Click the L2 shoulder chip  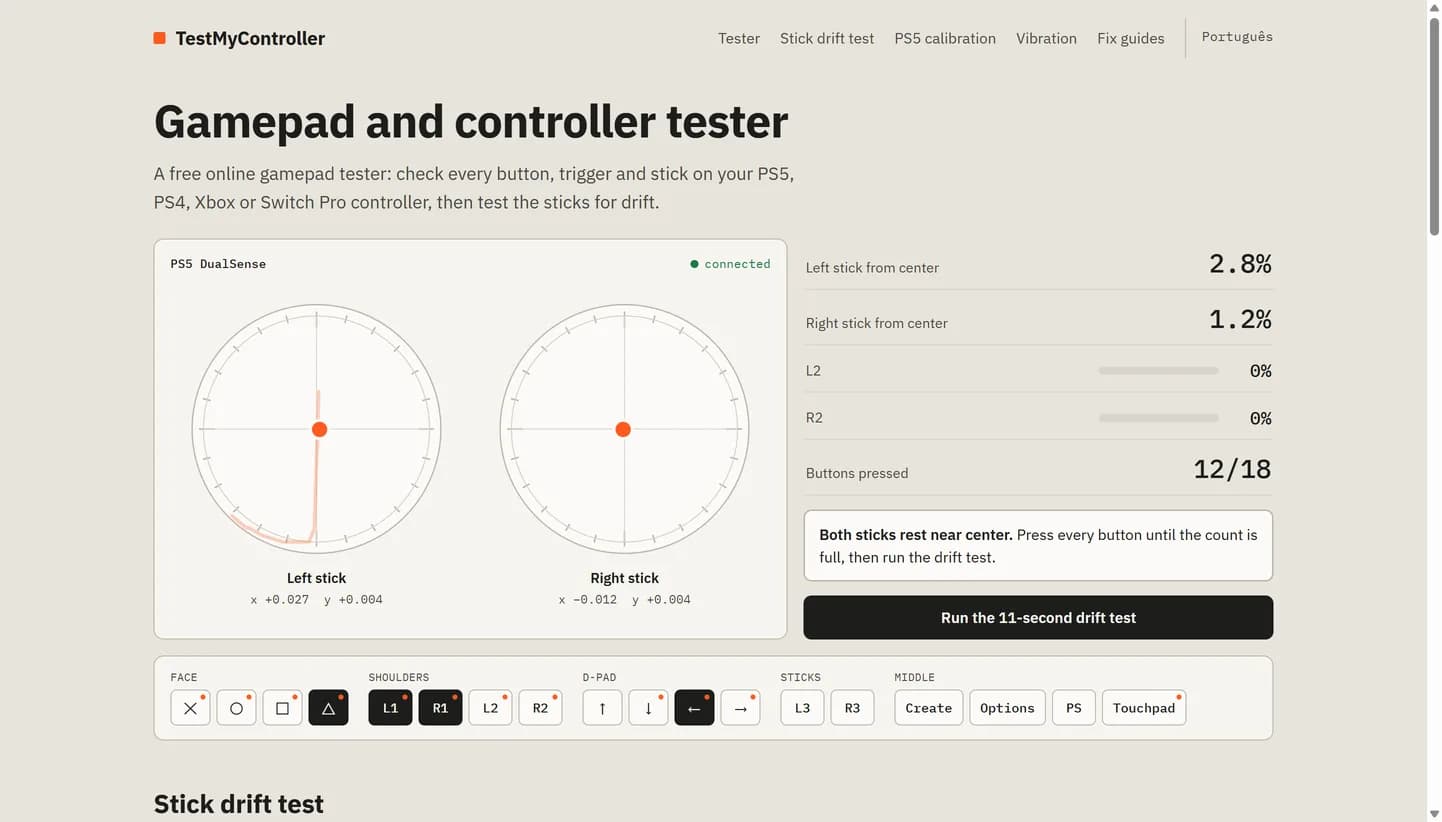pos(490,708)
